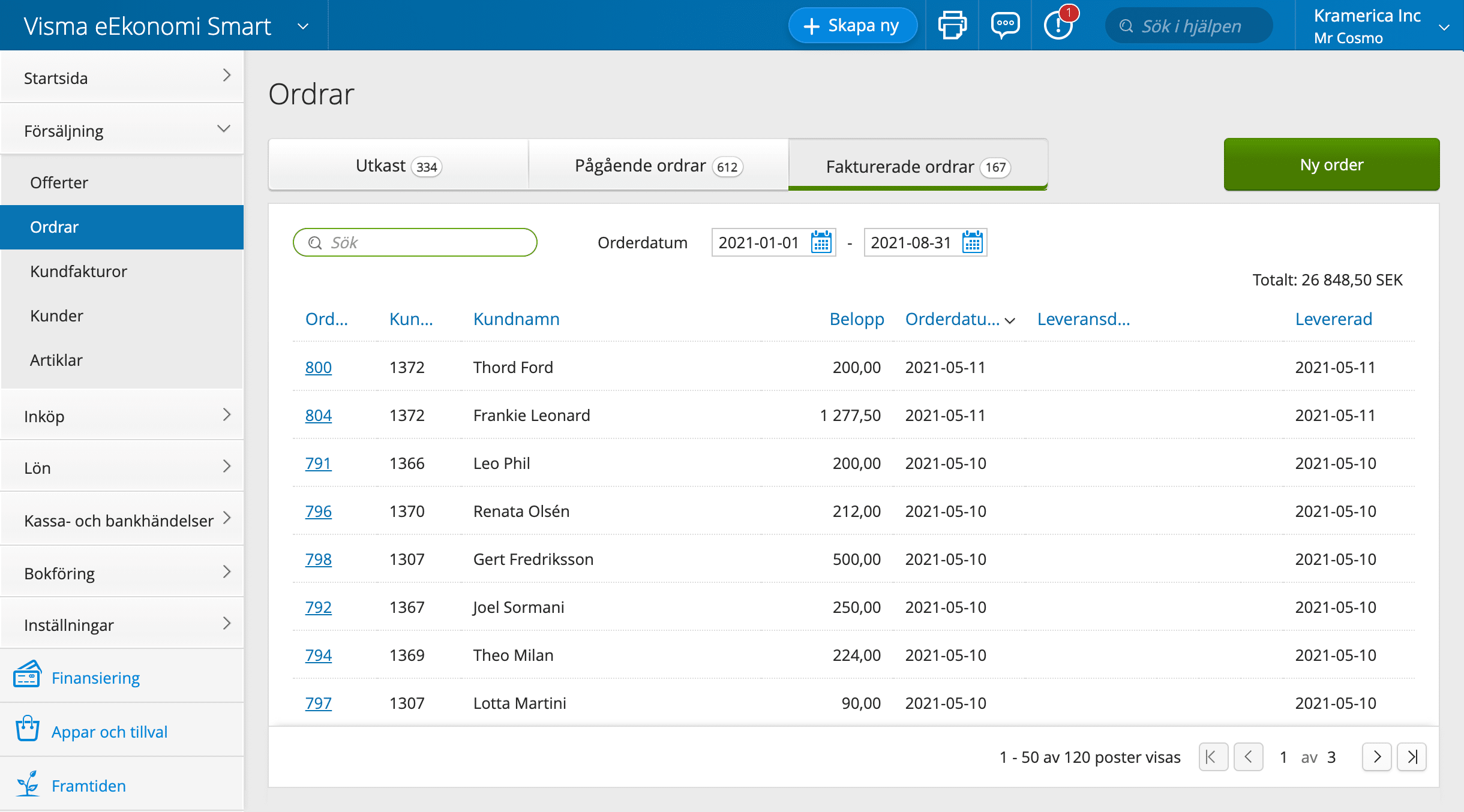This screenshot has width=1464, height=812.
Task: Open the chat messages icon
Action: coord(1004,25)
